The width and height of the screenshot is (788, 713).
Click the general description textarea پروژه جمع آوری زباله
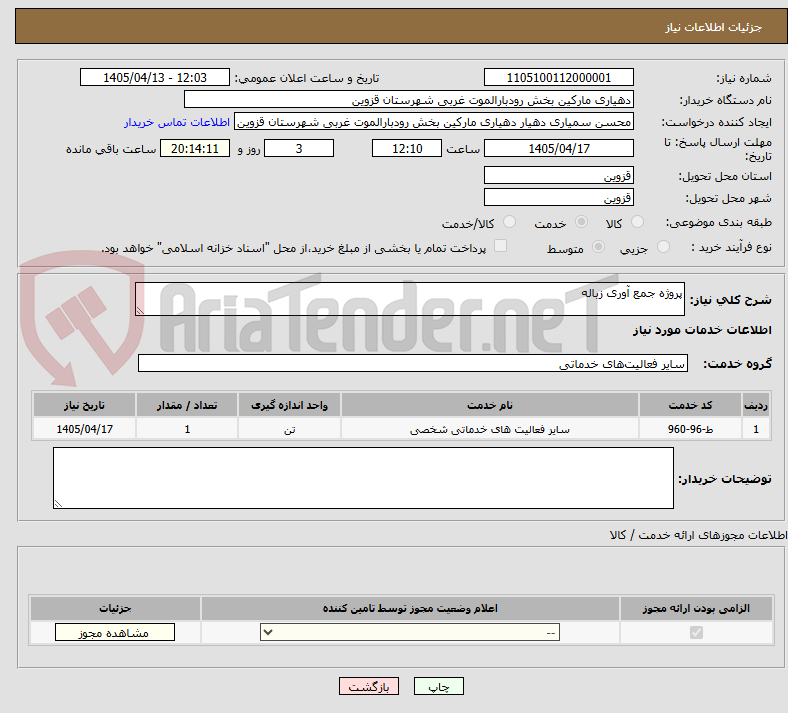click(x=410, y=299)
